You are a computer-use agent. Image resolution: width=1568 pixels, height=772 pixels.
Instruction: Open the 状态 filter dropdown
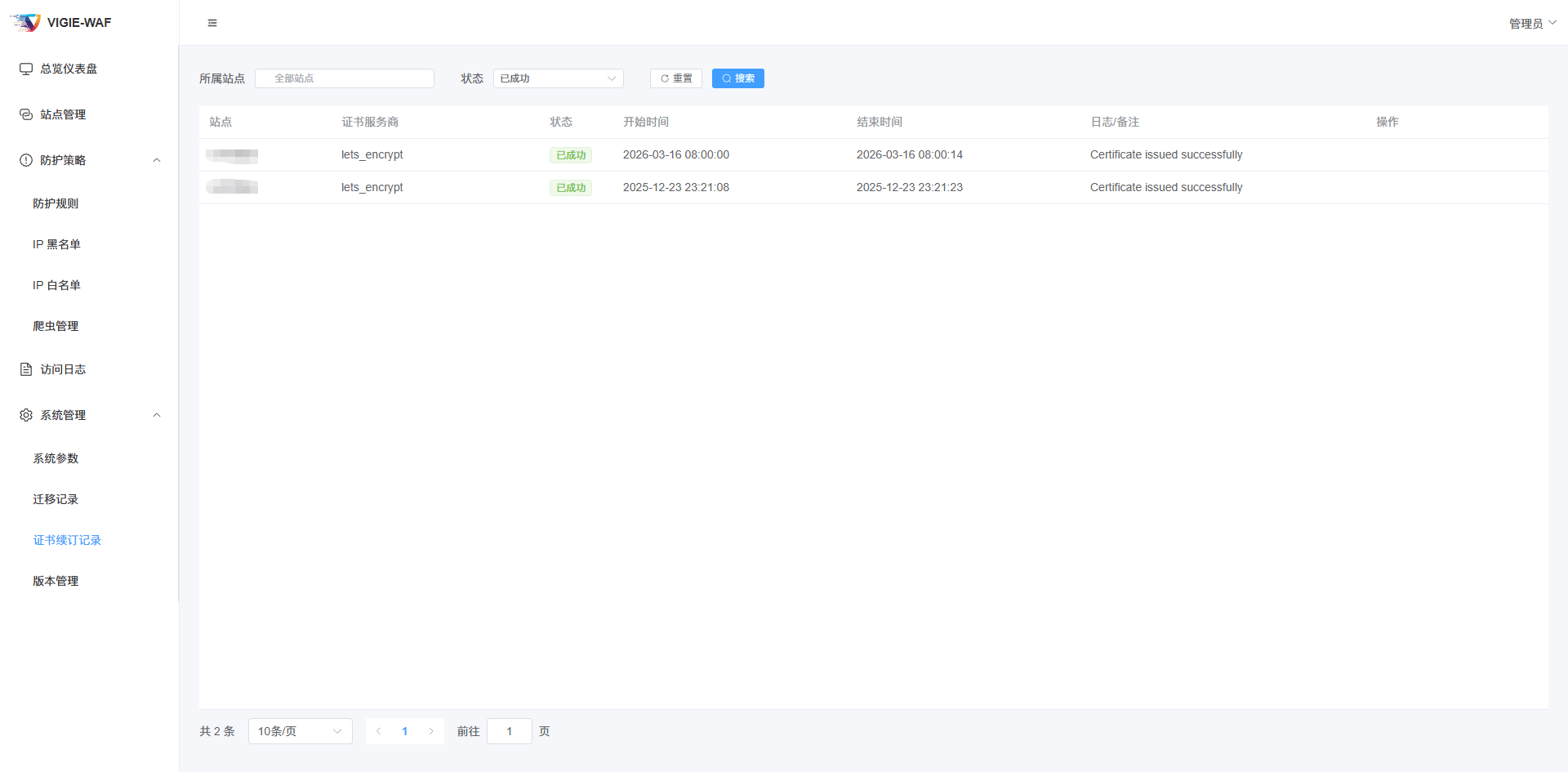[x=559, y=78]
